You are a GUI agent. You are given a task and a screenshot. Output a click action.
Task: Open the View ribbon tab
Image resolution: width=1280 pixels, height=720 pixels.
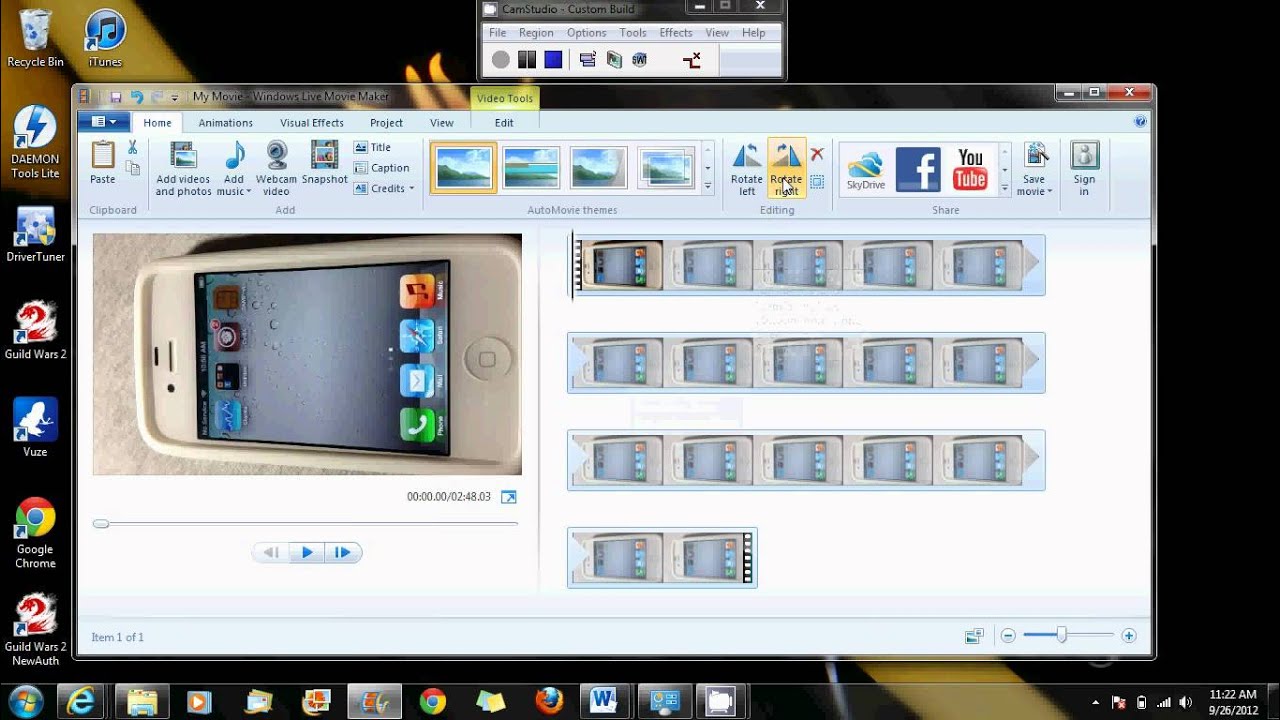tap(442, 123)
